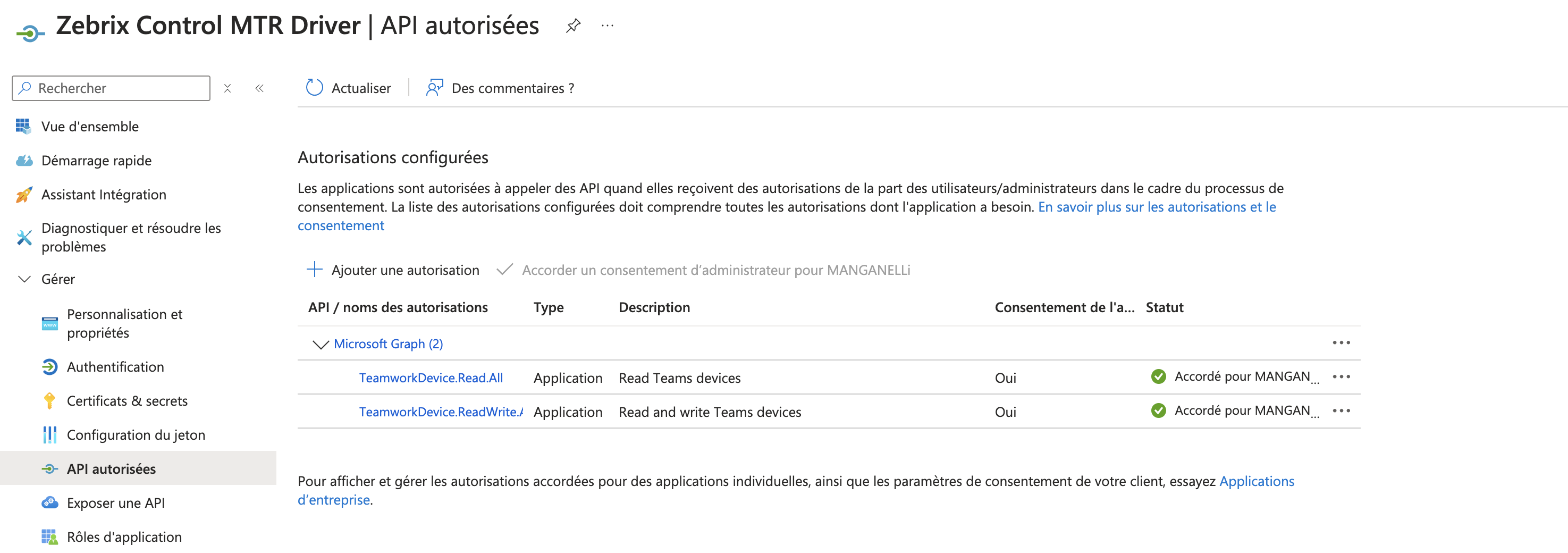Collapse the sidebar with the double chevron
Image resolution: width=1568 pixels, height=553 pixels.
click(x=259, y=88)
